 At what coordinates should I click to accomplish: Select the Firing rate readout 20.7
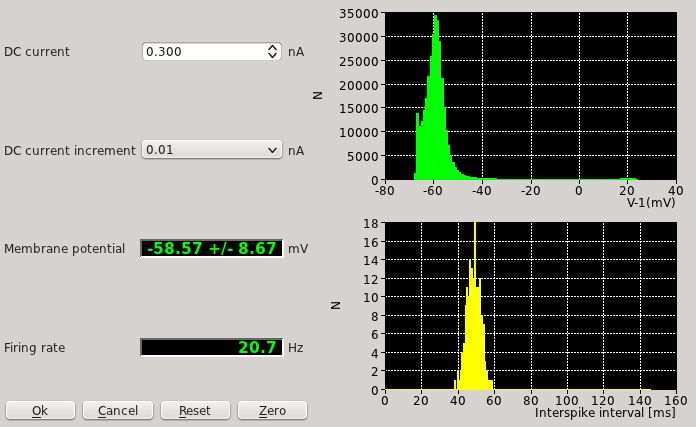pyautogui.click(x=212, y=347)
